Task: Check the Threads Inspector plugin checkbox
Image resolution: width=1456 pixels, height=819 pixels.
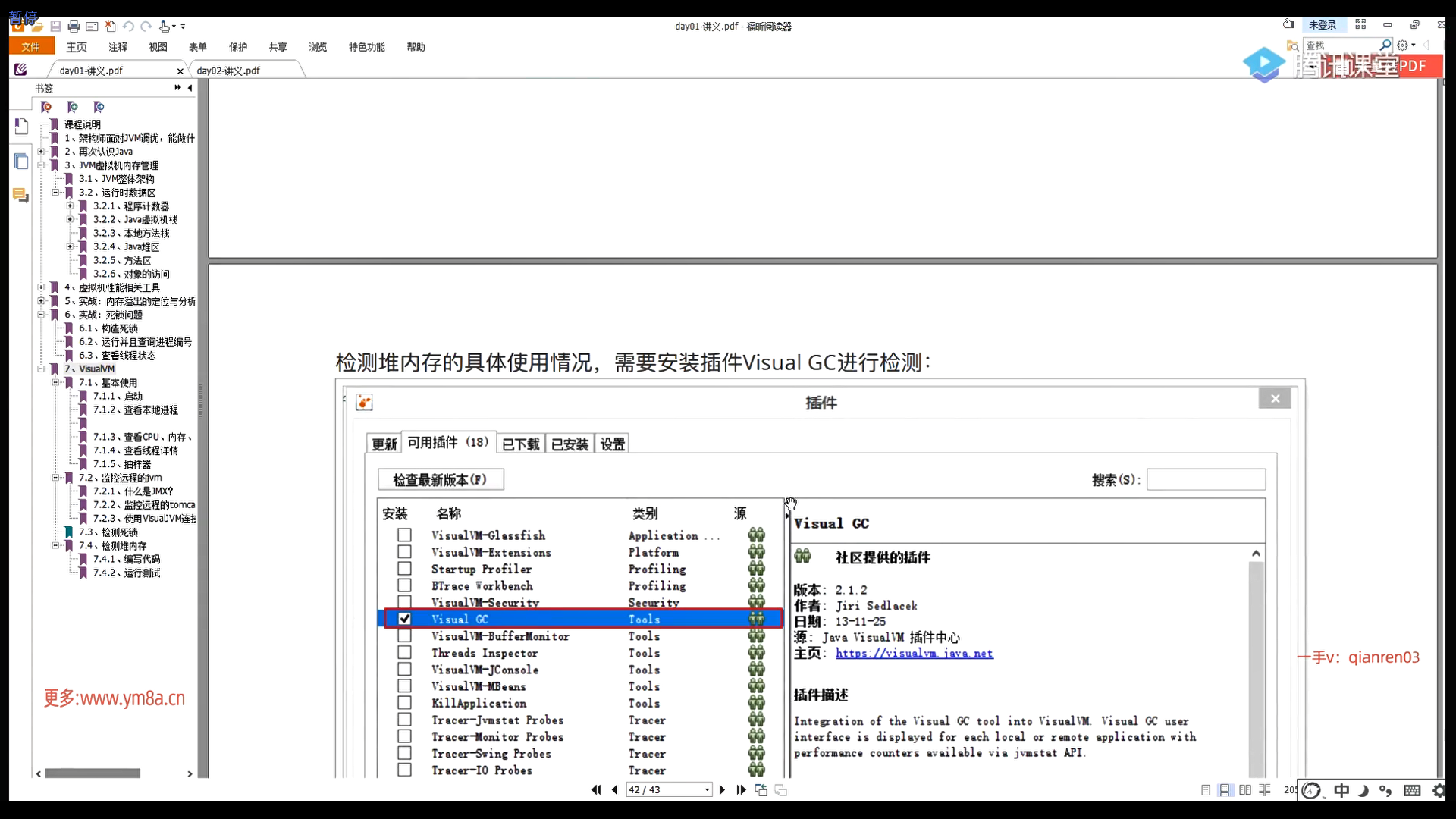Action: (404, 653)
